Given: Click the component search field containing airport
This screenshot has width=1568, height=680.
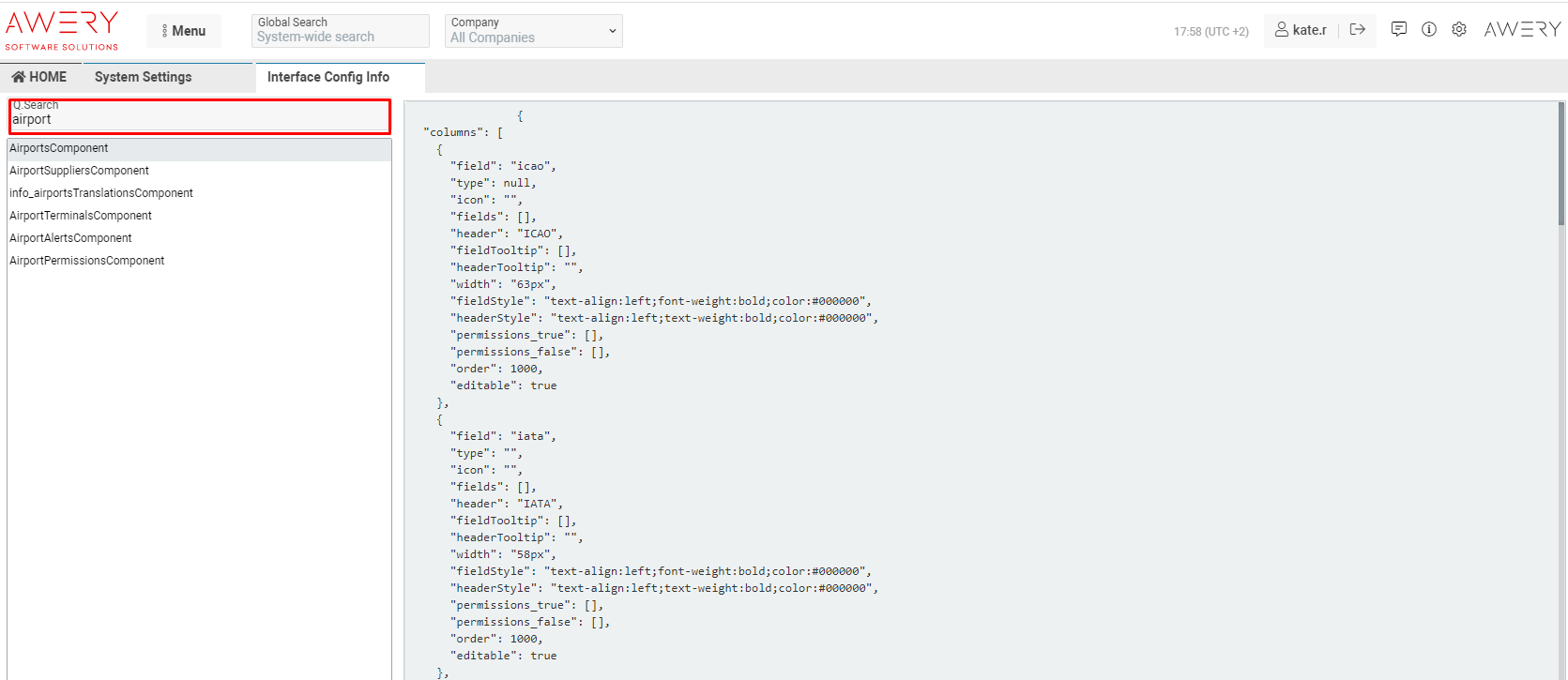Looking at the screenshot, I should pyautogui.click(x=199, y=119).
